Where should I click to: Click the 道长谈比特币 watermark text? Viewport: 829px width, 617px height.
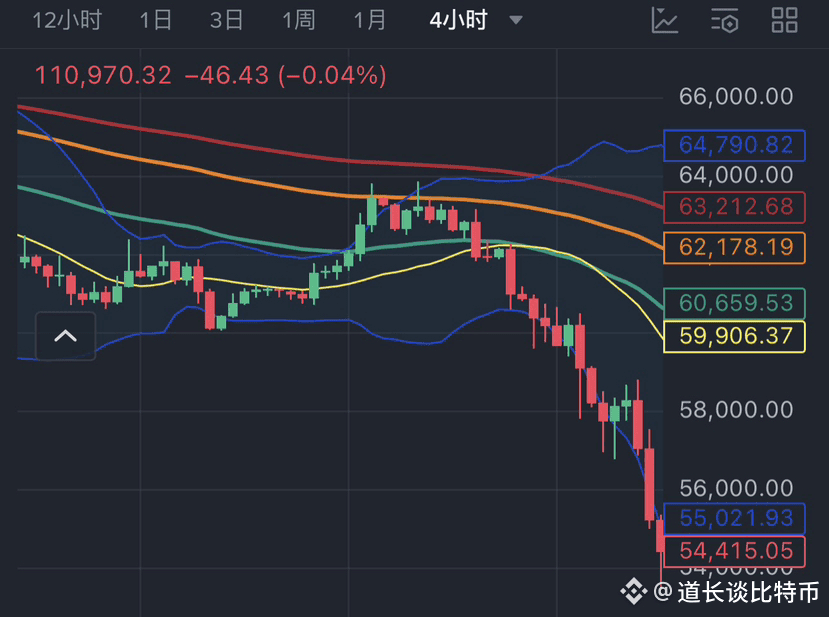(748, 592)
